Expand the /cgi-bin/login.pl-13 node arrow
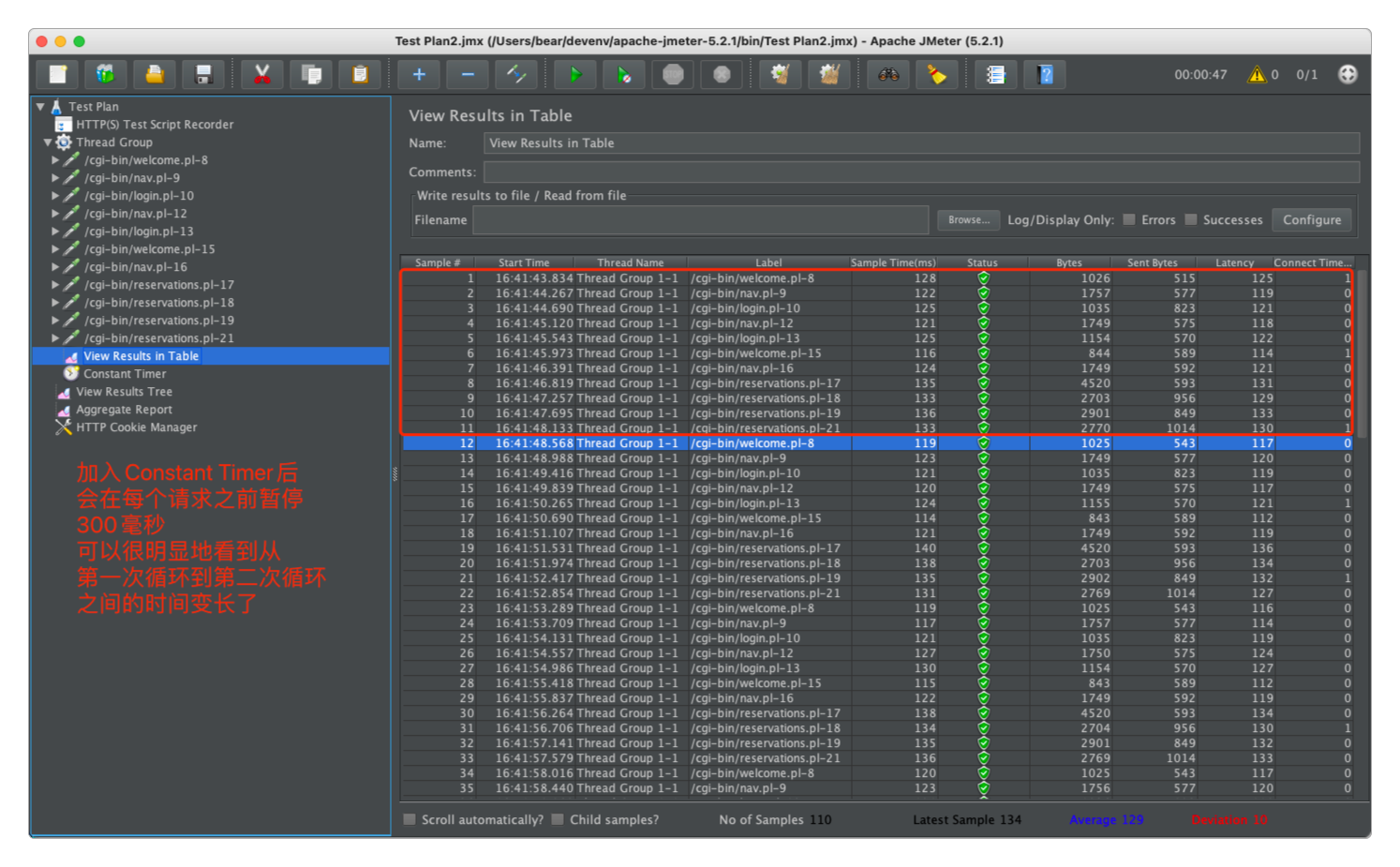1400x867 pixels. pos(55,232)
